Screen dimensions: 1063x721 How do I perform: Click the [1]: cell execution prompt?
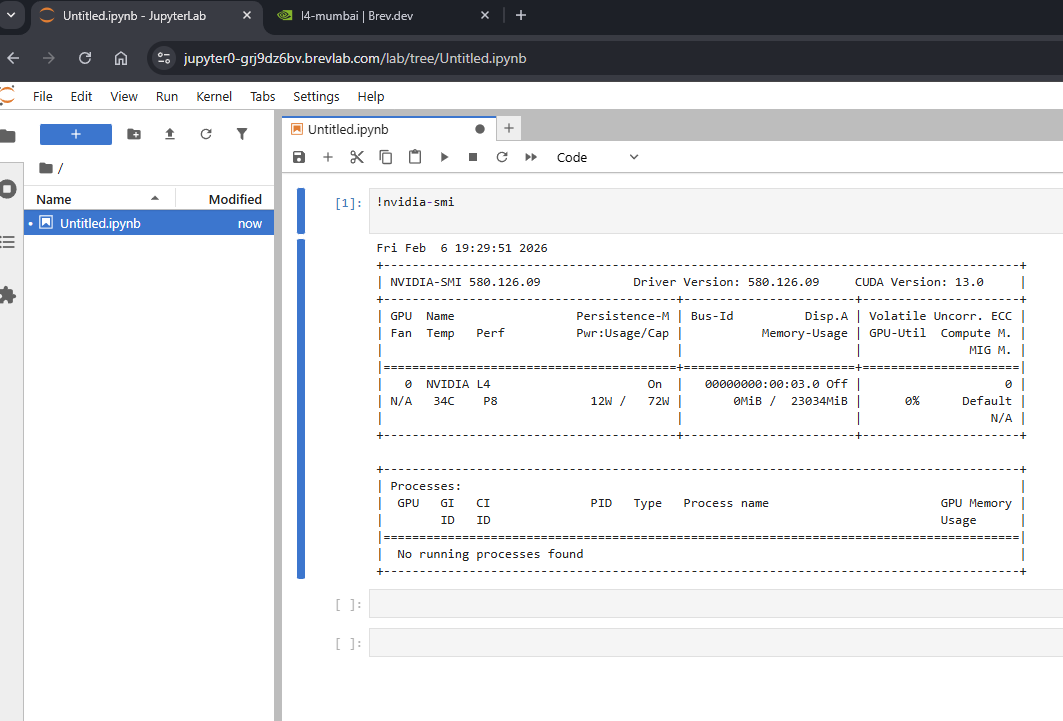(348, 203)
